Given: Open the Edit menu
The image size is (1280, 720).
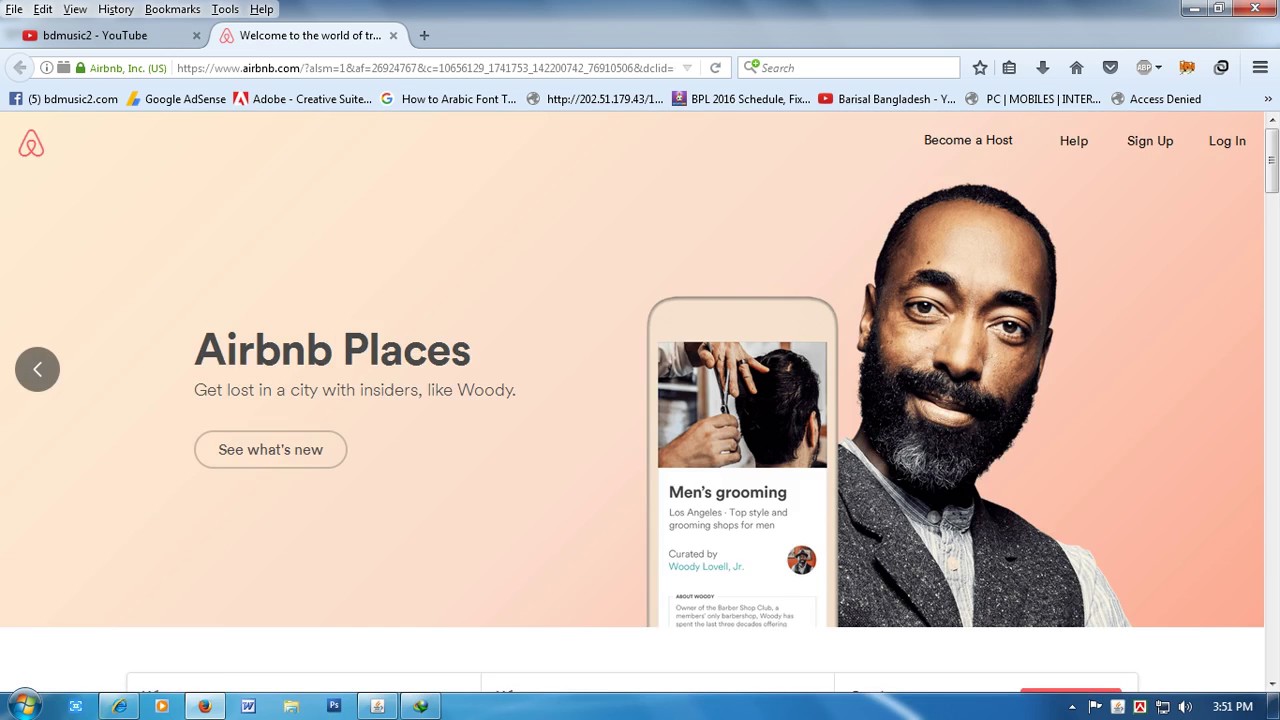Looking at the screenshot, I should pyautogui.click(x=43, y=9).
